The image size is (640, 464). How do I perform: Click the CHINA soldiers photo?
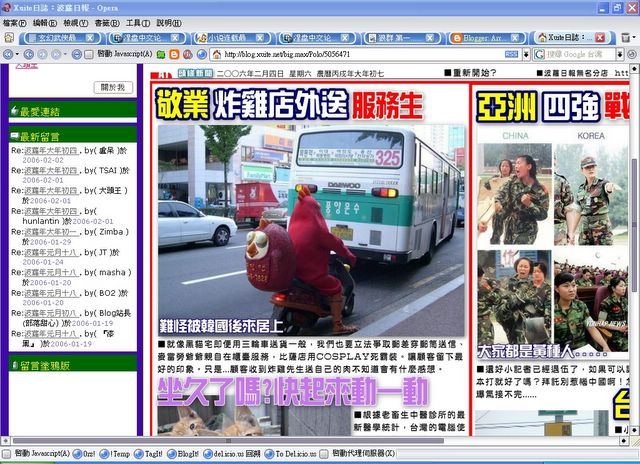tap(514, 194)
